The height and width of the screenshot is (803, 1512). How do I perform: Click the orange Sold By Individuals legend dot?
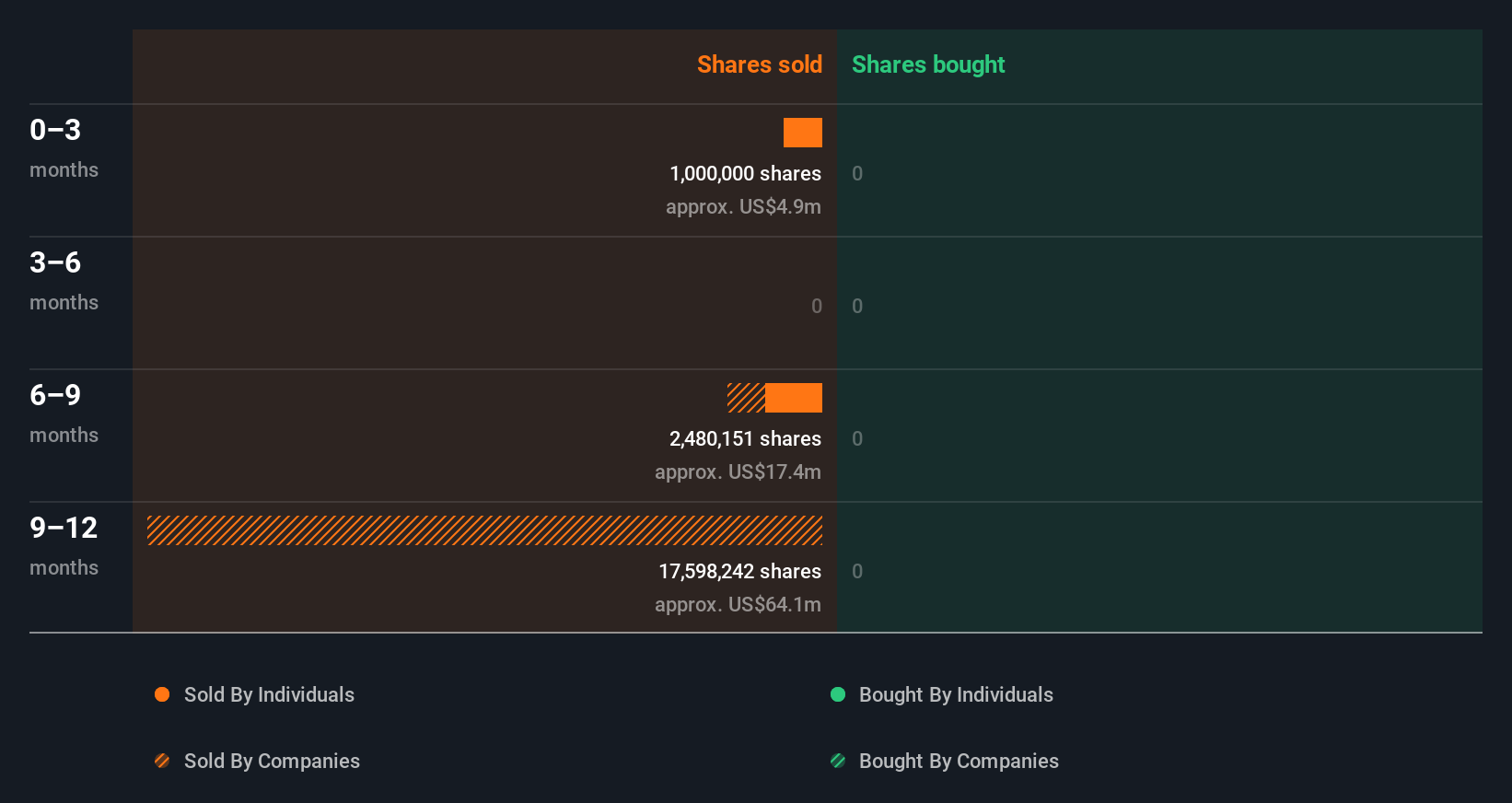click(162, 694)
